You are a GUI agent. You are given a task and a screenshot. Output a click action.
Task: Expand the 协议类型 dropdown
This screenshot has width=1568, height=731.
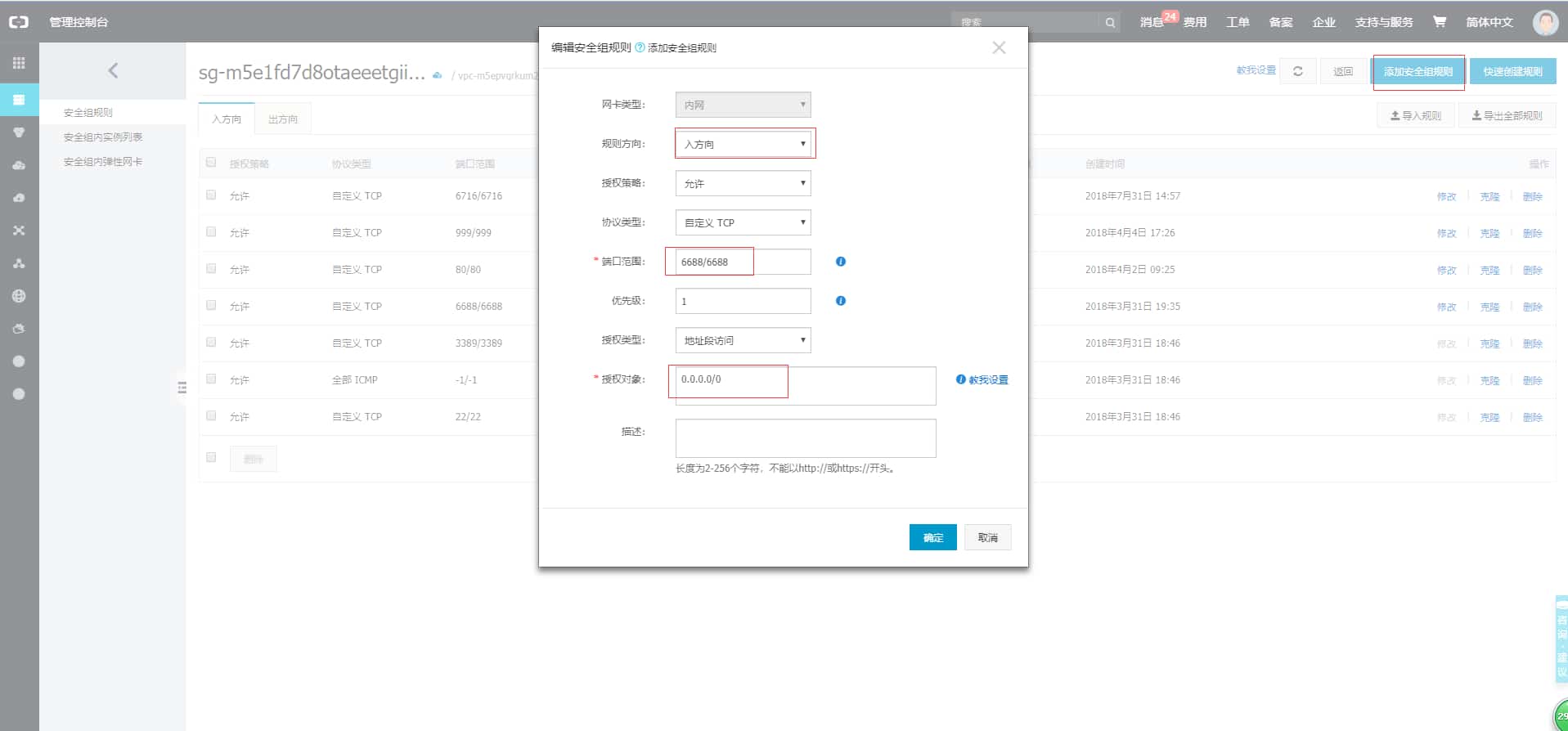(x=743, y=222)
